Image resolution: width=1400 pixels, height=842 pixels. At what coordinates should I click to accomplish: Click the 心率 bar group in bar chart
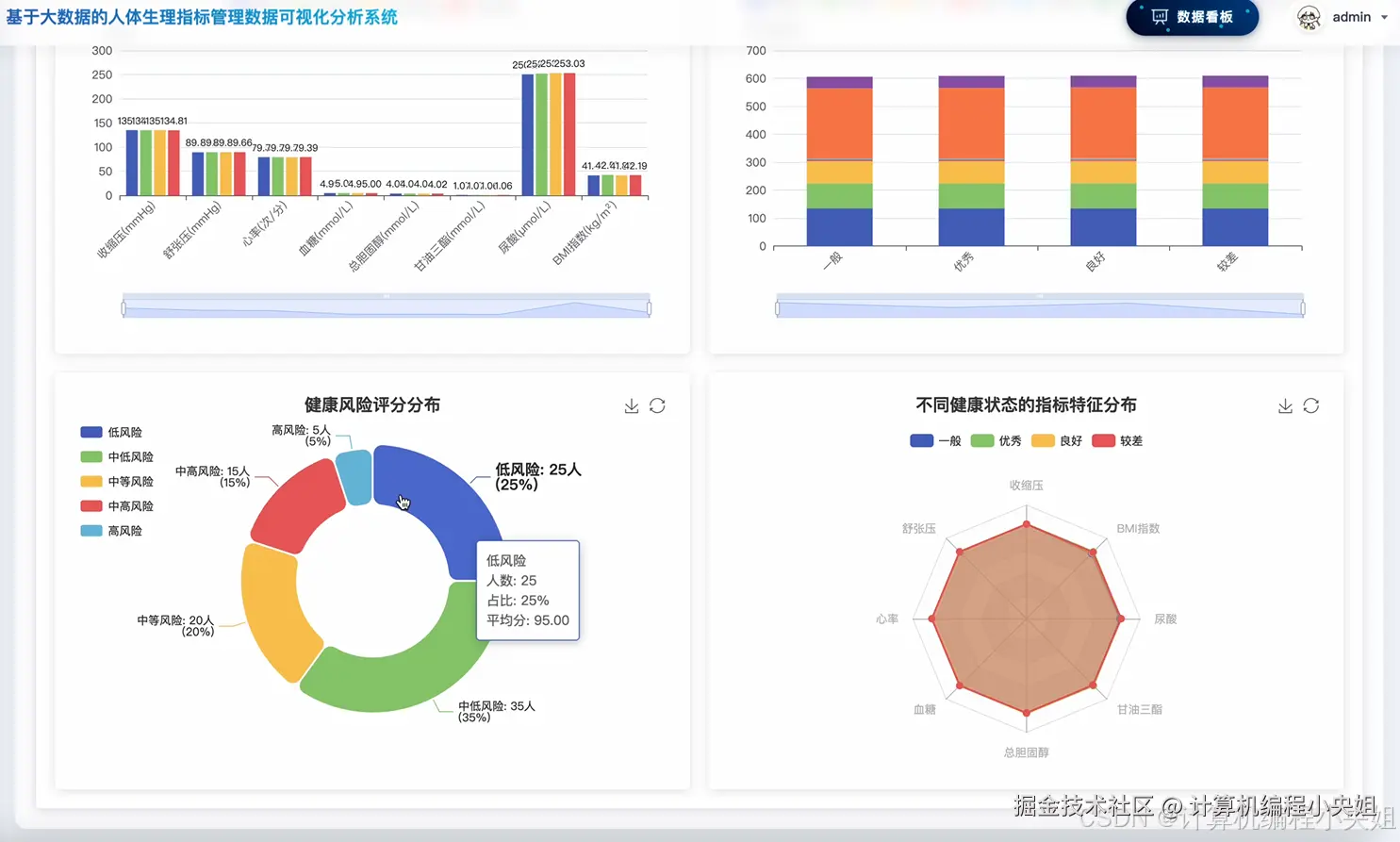(285, 176)
